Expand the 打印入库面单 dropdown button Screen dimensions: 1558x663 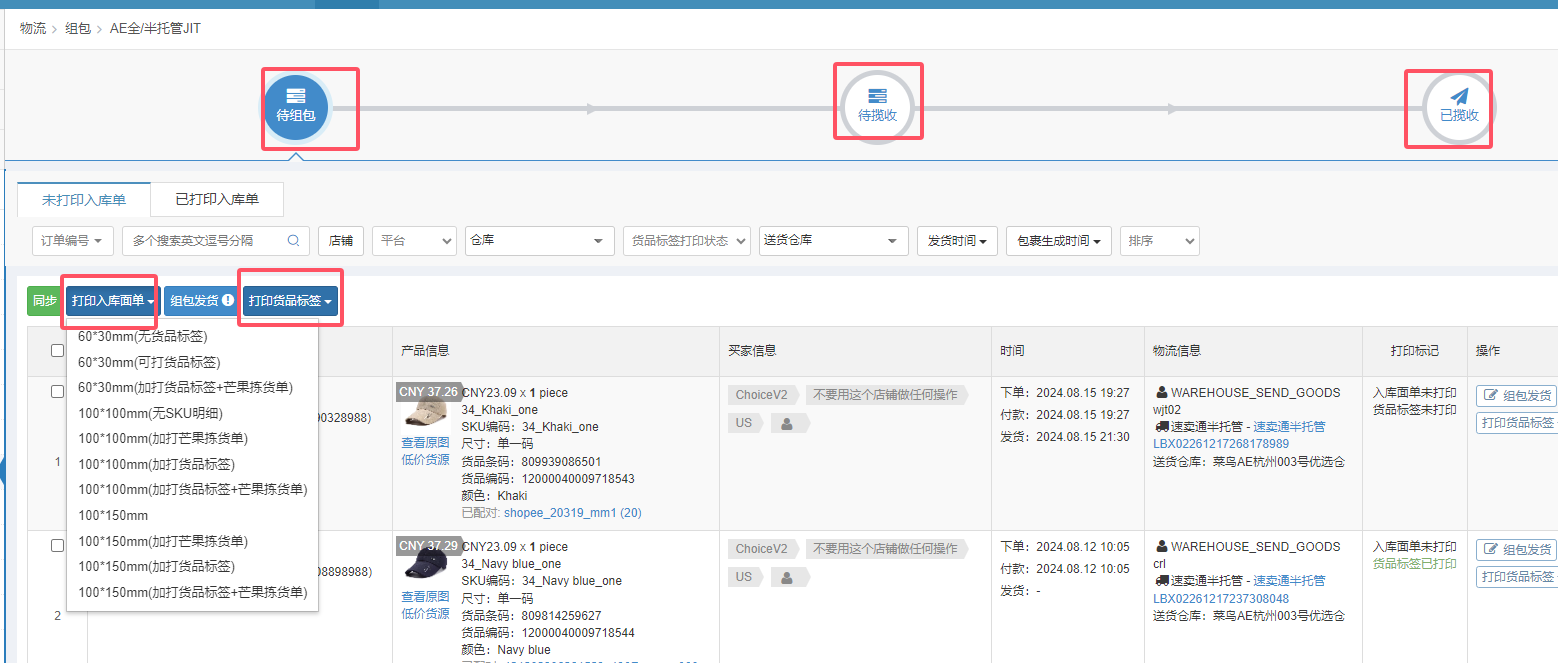coord(112,301)
